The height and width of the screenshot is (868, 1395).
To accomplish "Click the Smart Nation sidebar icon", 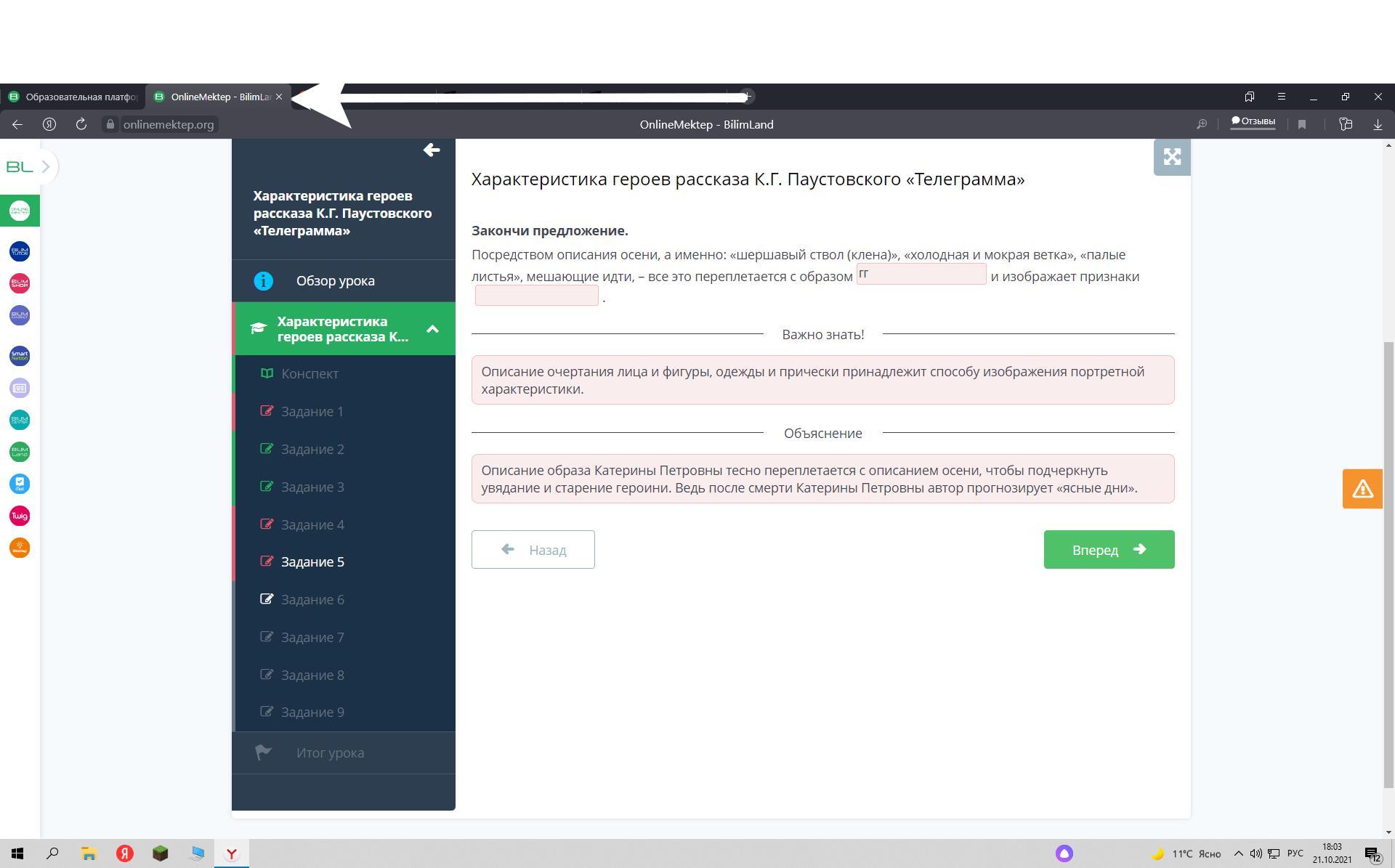I will tap(20, 356).
